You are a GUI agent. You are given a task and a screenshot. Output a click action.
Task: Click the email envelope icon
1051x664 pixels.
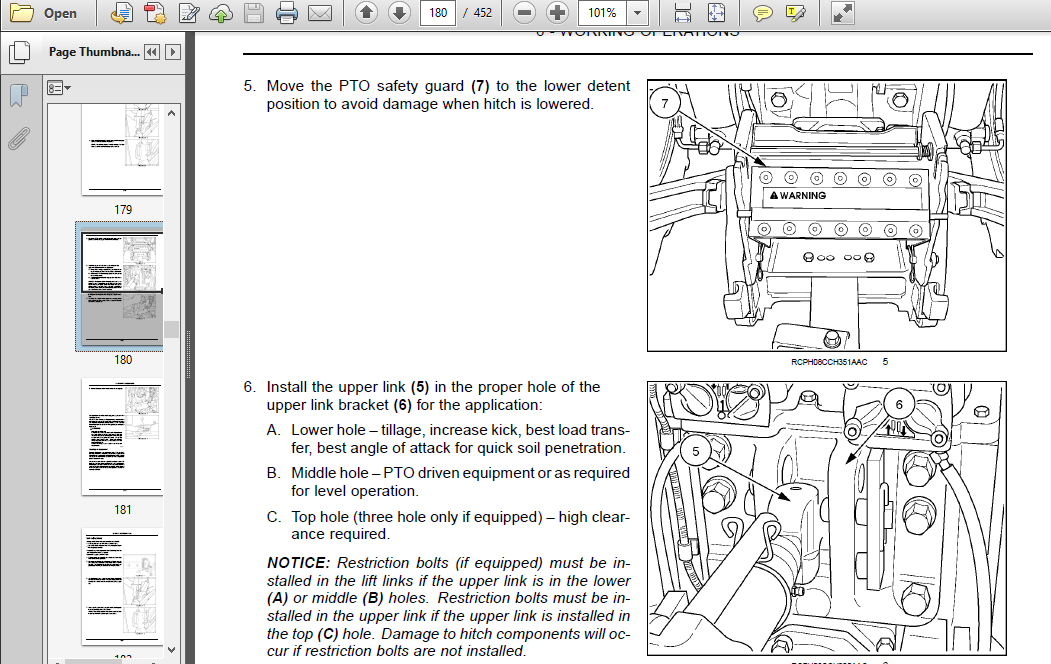click(x=320, y=13)
